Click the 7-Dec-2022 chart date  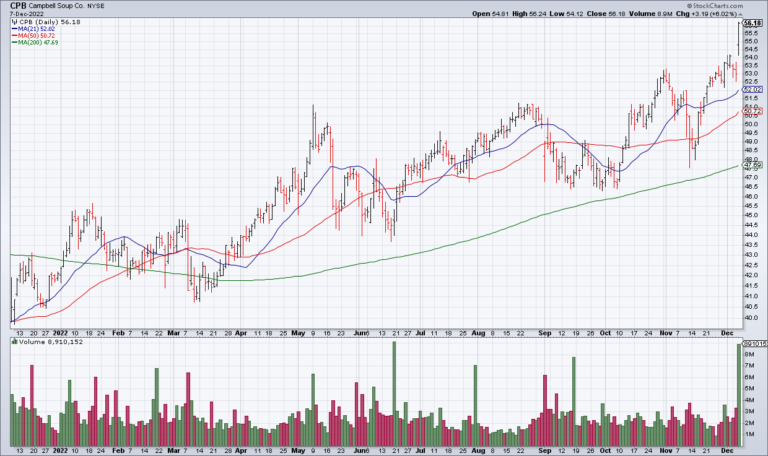[26, 14]
